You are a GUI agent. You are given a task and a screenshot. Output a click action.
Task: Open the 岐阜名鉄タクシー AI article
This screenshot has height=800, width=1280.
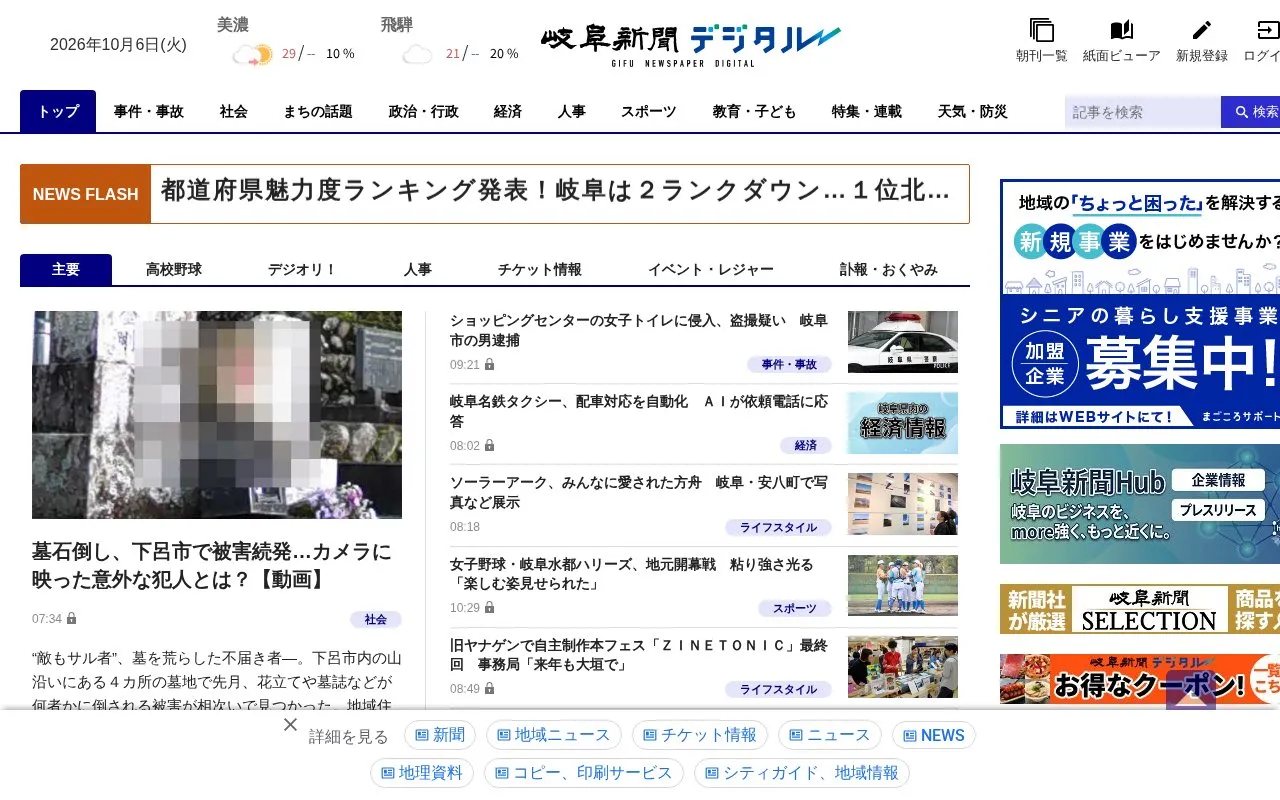(639, 411)
